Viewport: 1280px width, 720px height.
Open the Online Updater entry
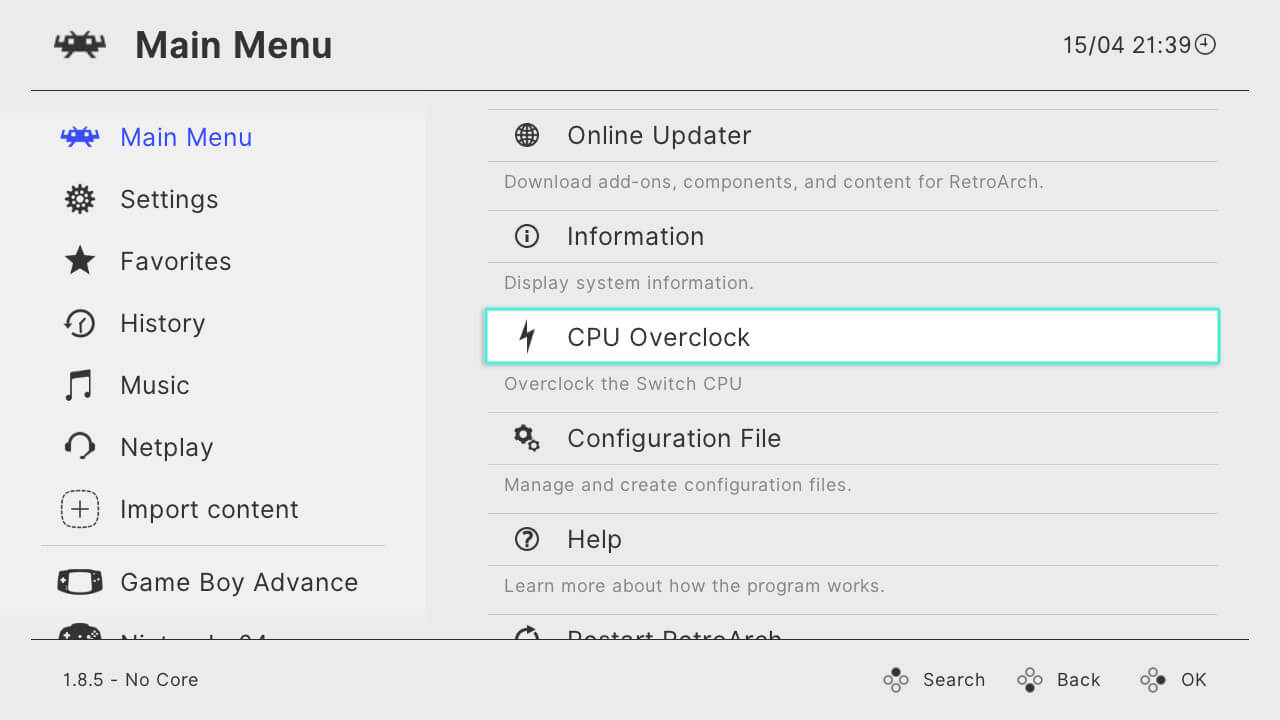[852, 135]
